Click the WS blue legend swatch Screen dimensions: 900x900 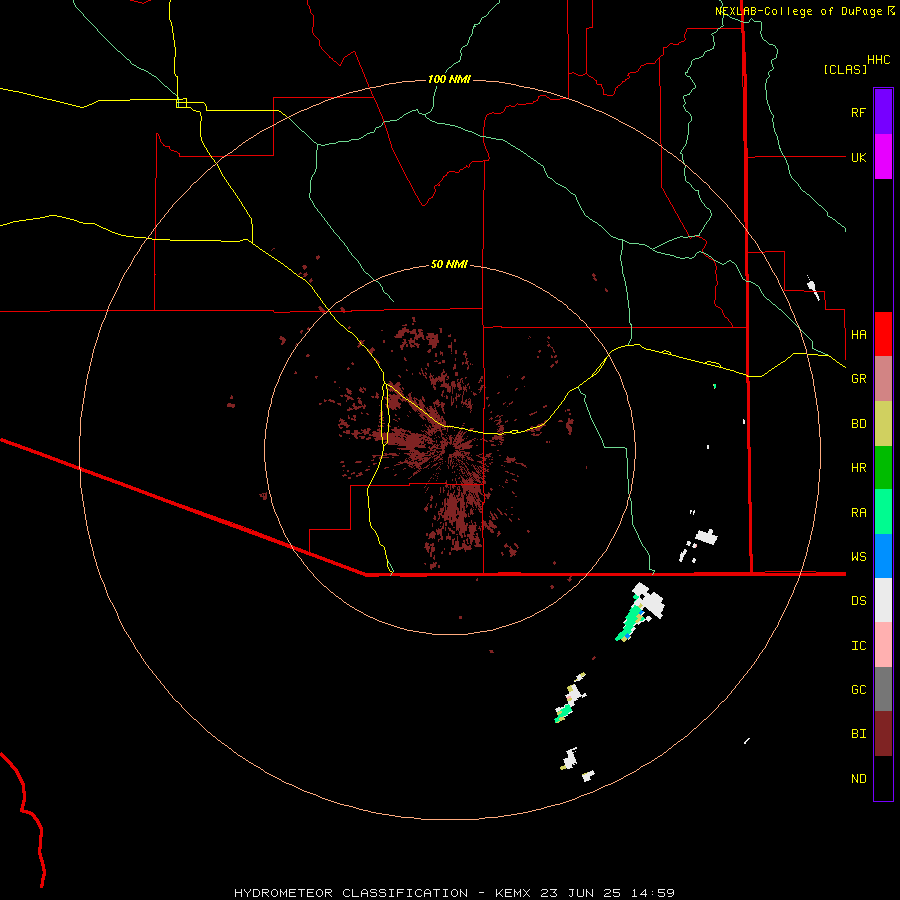[x=883, y=556]
